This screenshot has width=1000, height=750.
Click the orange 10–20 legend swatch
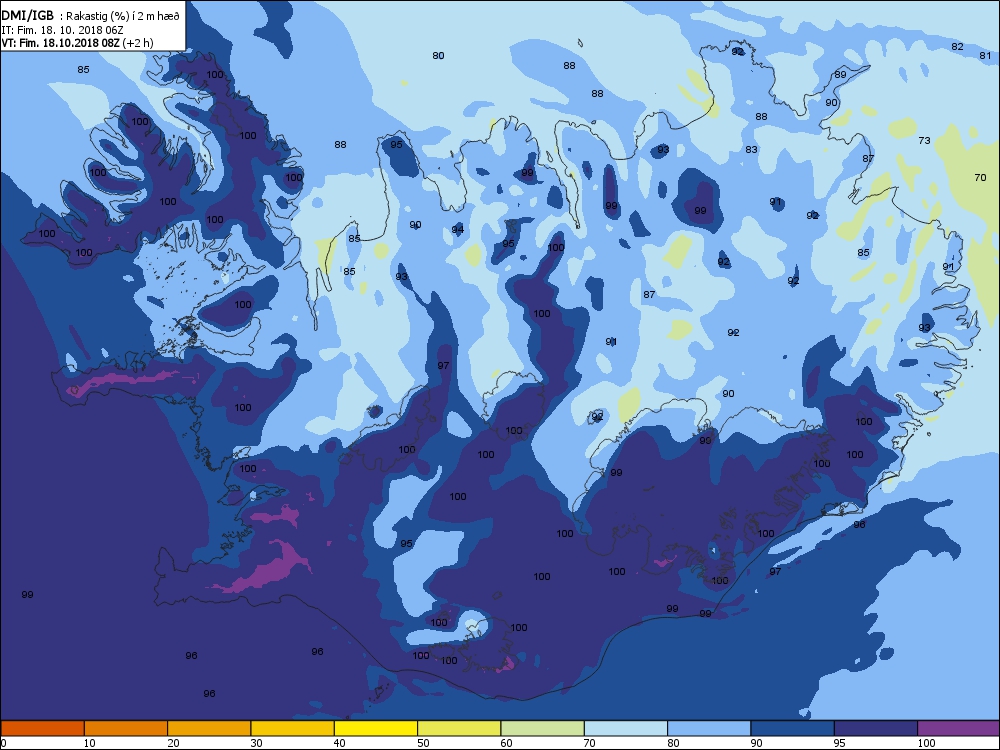click(x=126, y=728)
